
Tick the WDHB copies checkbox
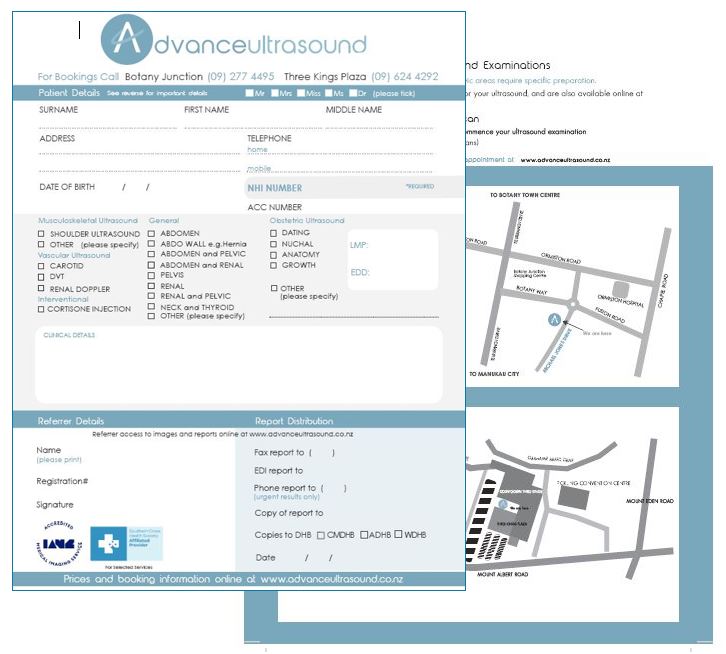(399, 534)
